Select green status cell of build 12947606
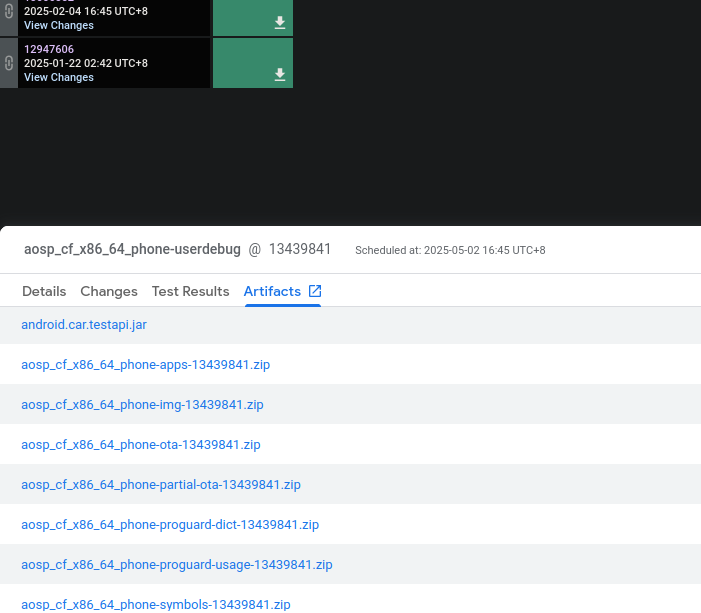 pos(253,63)
